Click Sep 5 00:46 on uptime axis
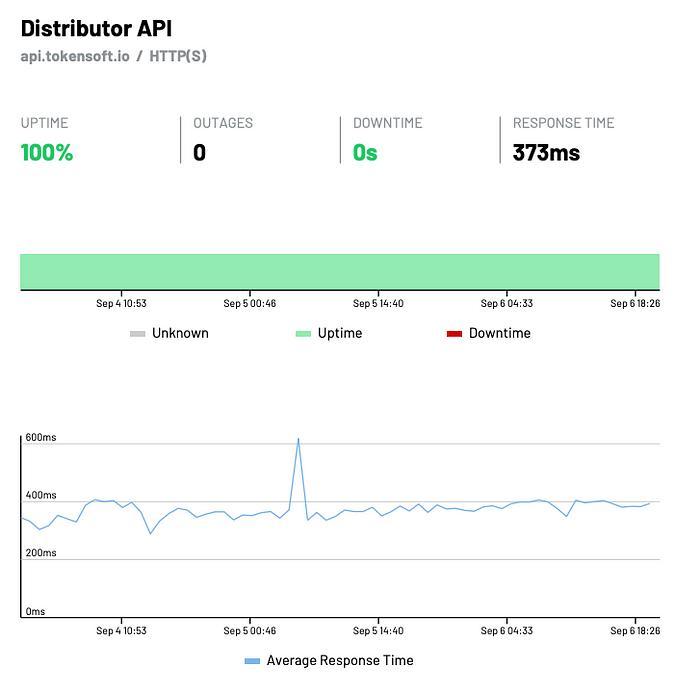This screenshot has width=700, height=687. [250, 303]
